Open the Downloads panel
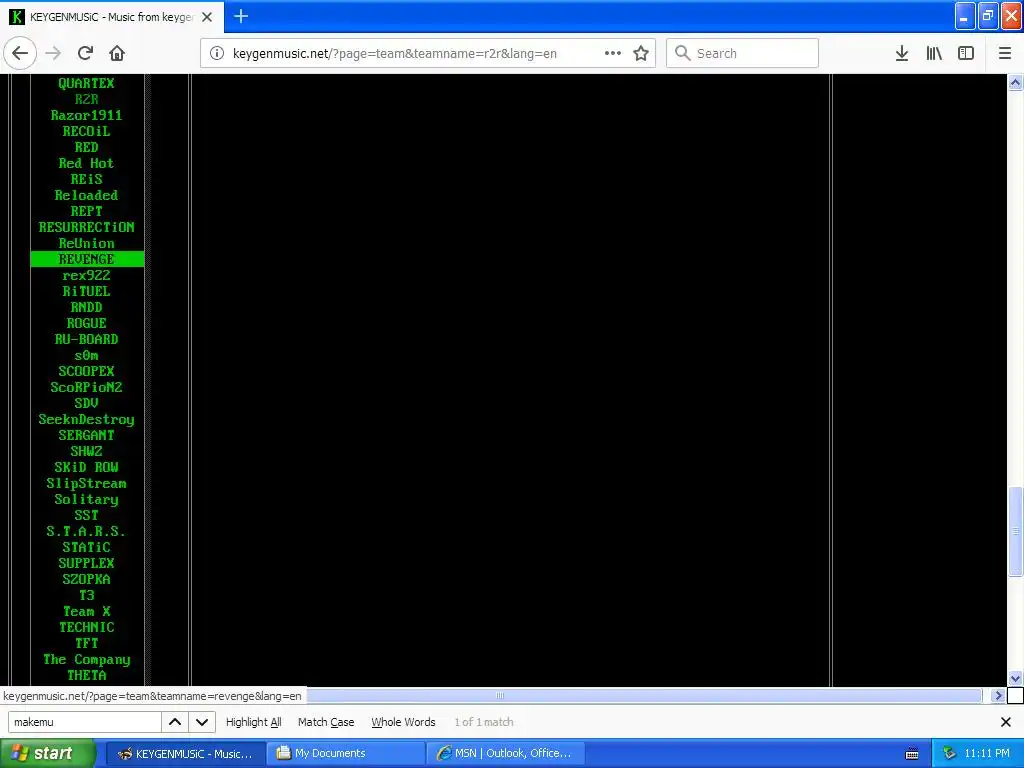 click(x=902, y=54)
